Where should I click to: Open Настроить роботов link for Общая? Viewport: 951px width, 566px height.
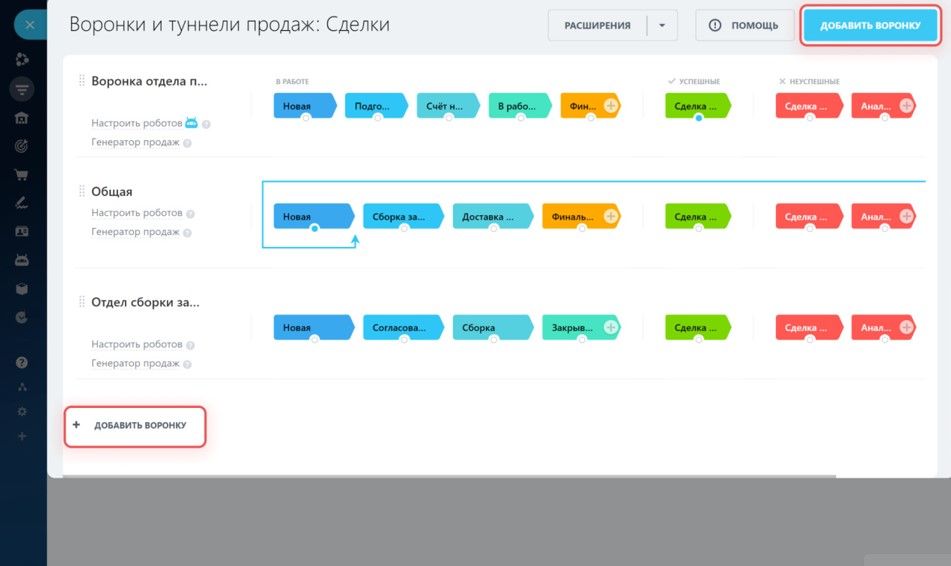tap(136, 213)
